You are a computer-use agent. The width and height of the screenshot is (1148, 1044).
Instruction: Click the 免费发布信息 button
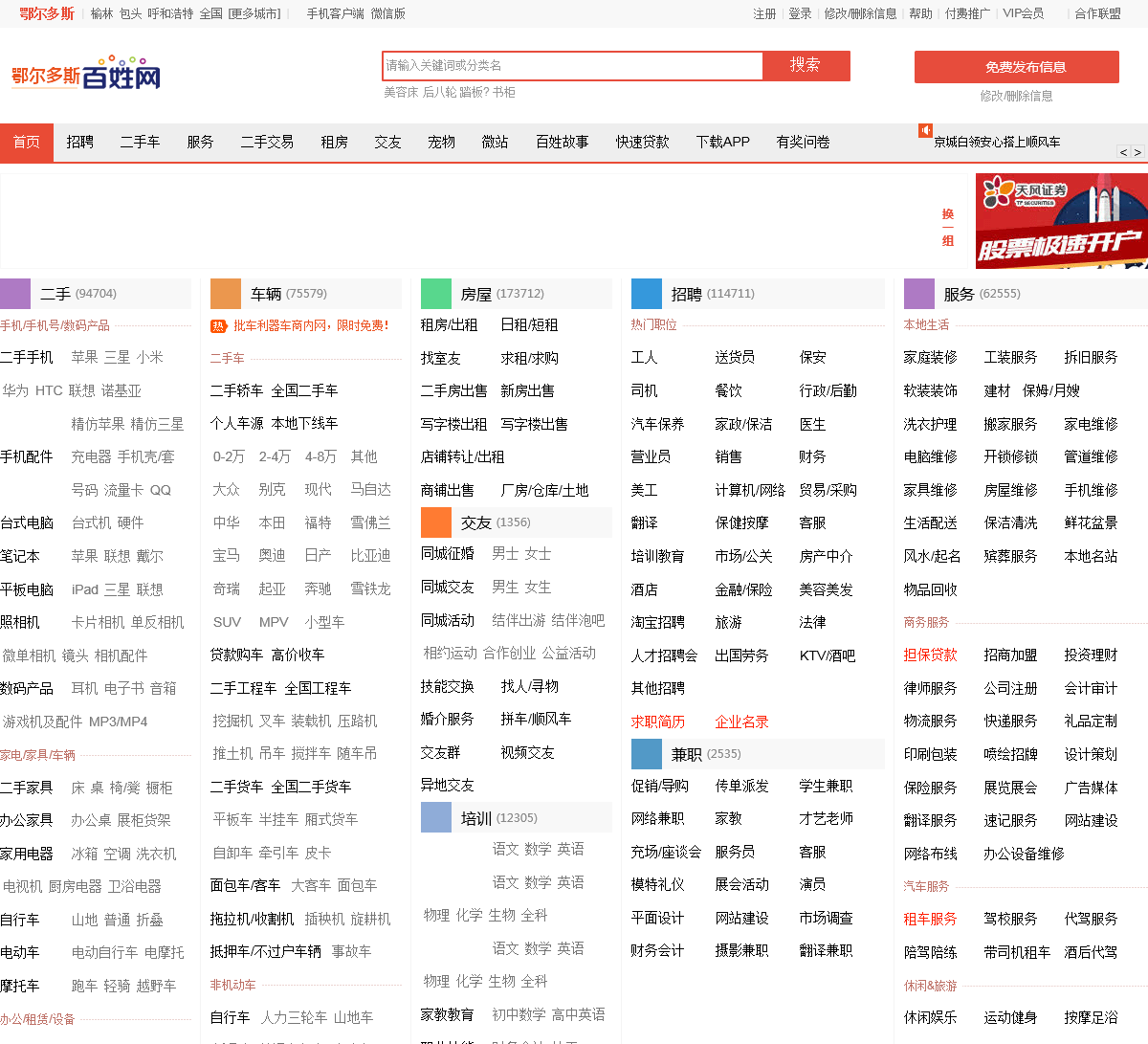(1016, 67)
